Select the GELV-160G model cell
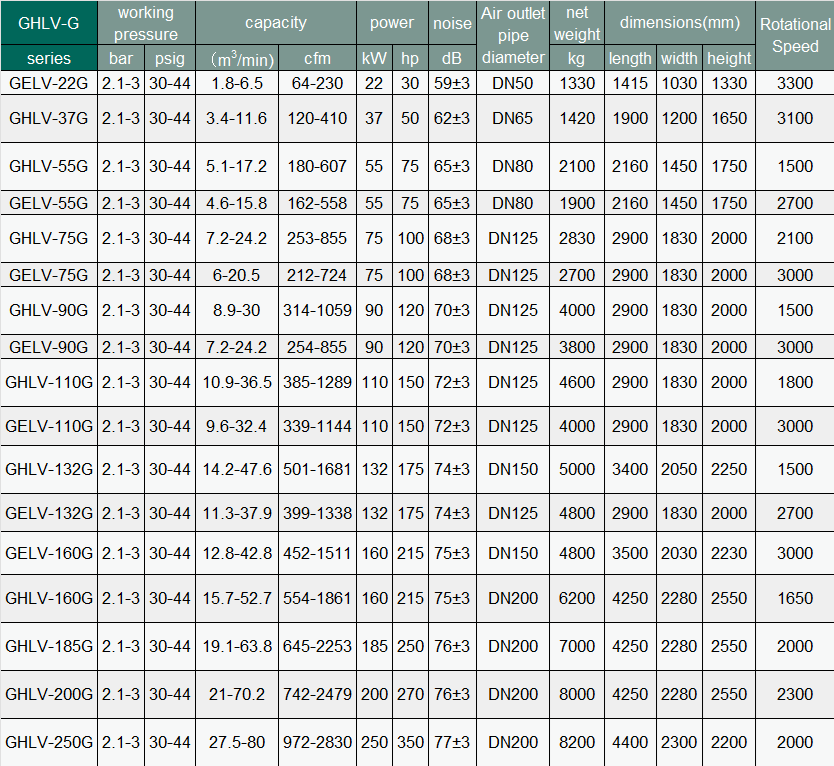This screenshot has height=766, width=834. 48,553
